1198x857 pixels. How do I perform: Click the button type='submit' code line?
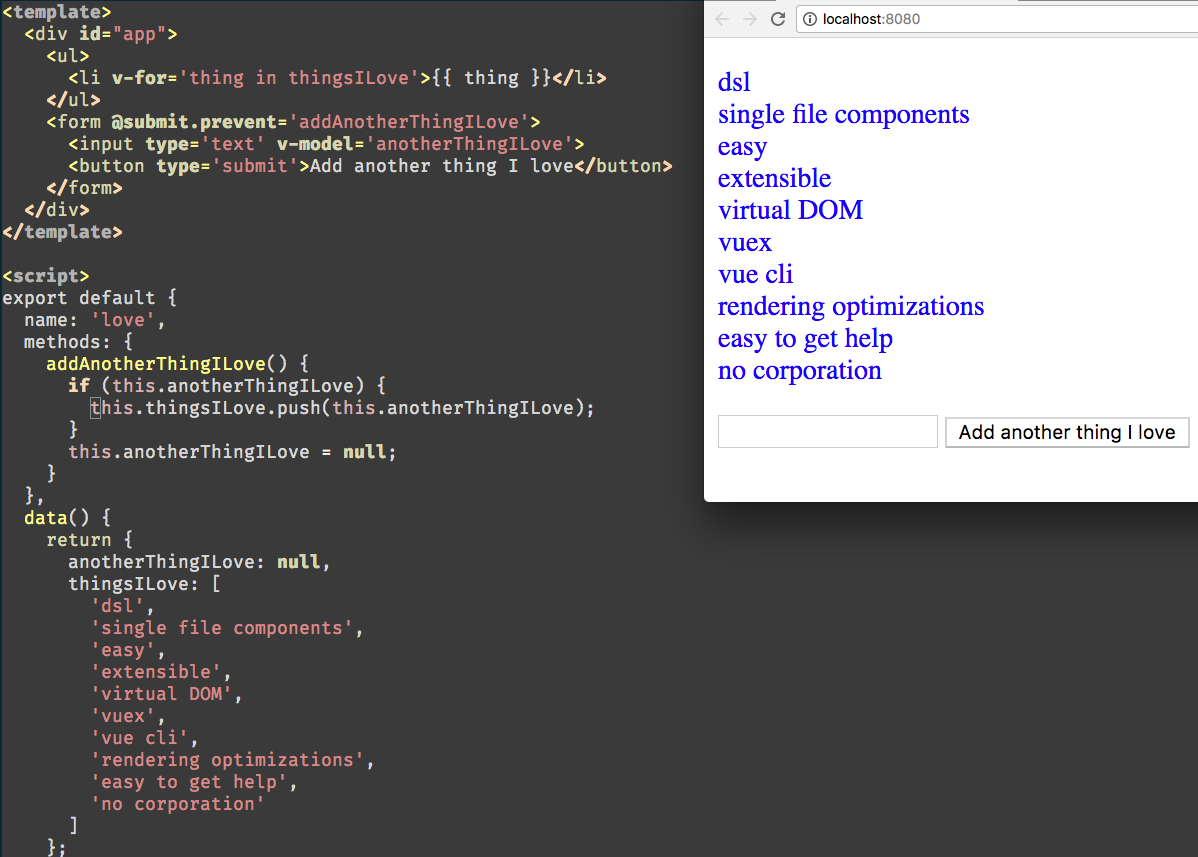371,167
